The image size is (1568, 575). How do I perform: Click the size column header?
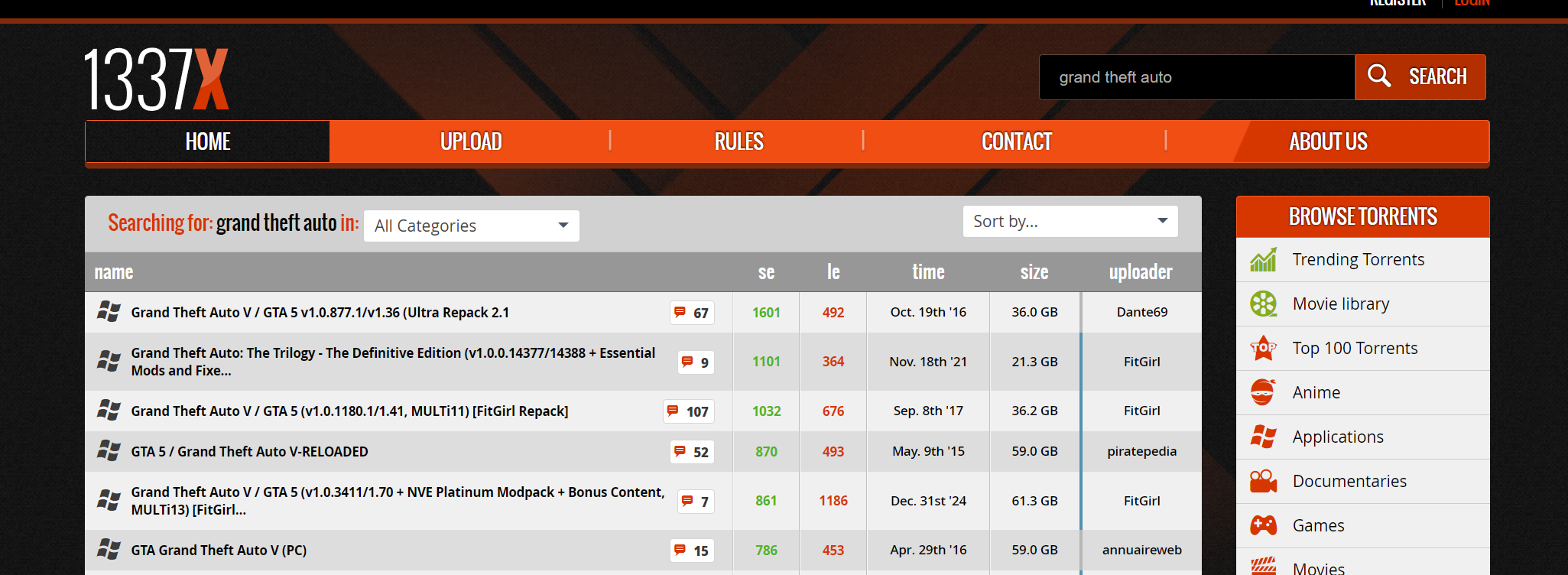[x=1034, y=272]
